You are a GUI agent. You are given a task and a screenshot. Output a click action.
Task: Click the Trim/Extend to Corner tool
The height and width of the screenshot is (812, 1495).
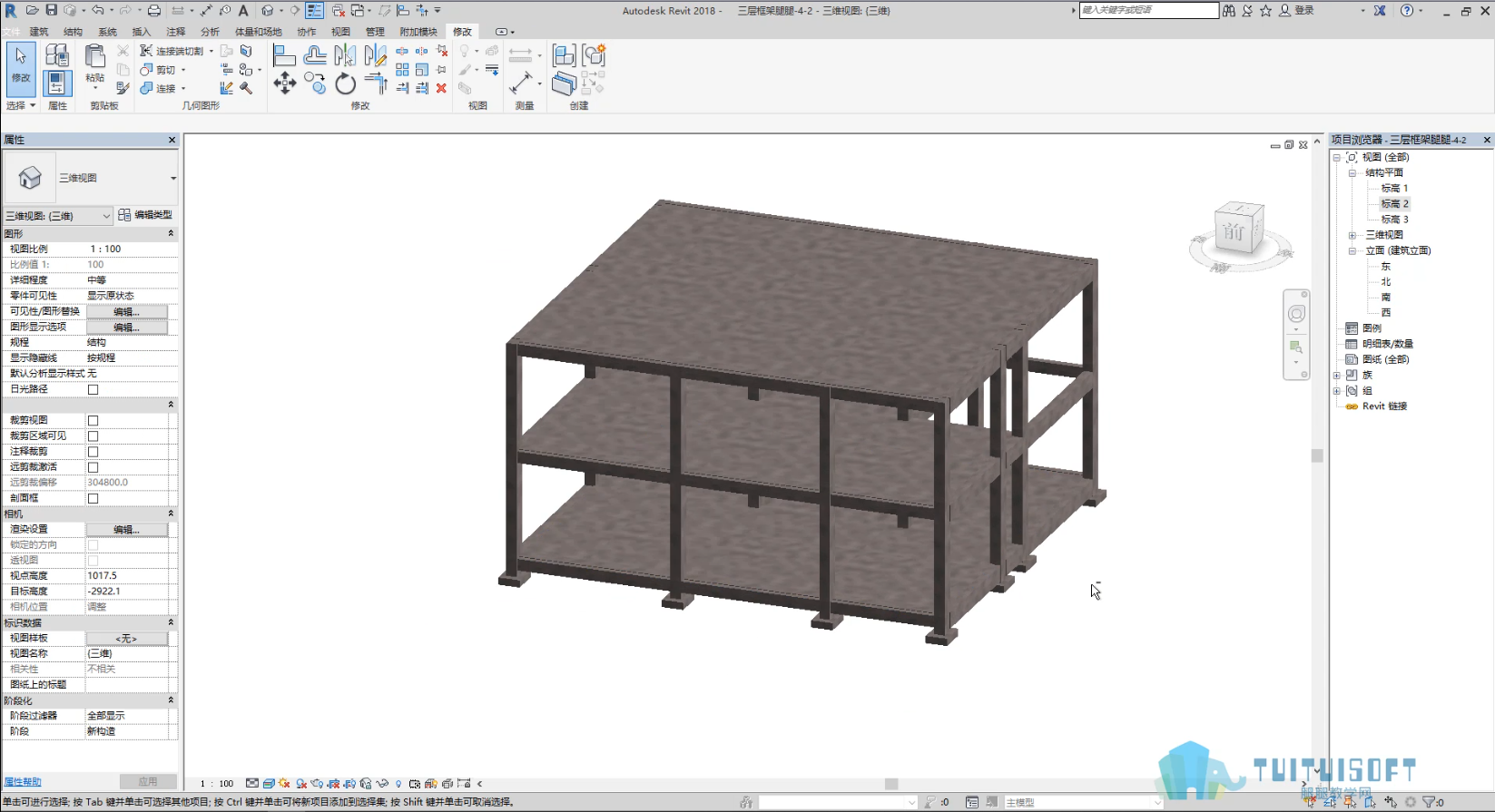(x=375, y=84)
